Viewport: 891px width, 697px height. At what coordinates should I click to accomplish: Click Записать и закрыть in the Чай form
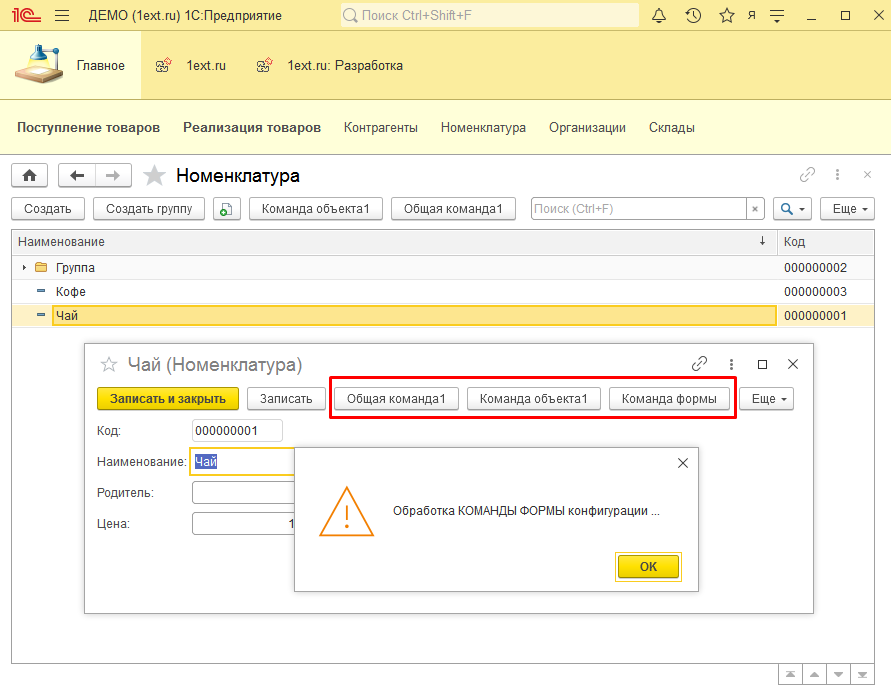coord(167,398)
